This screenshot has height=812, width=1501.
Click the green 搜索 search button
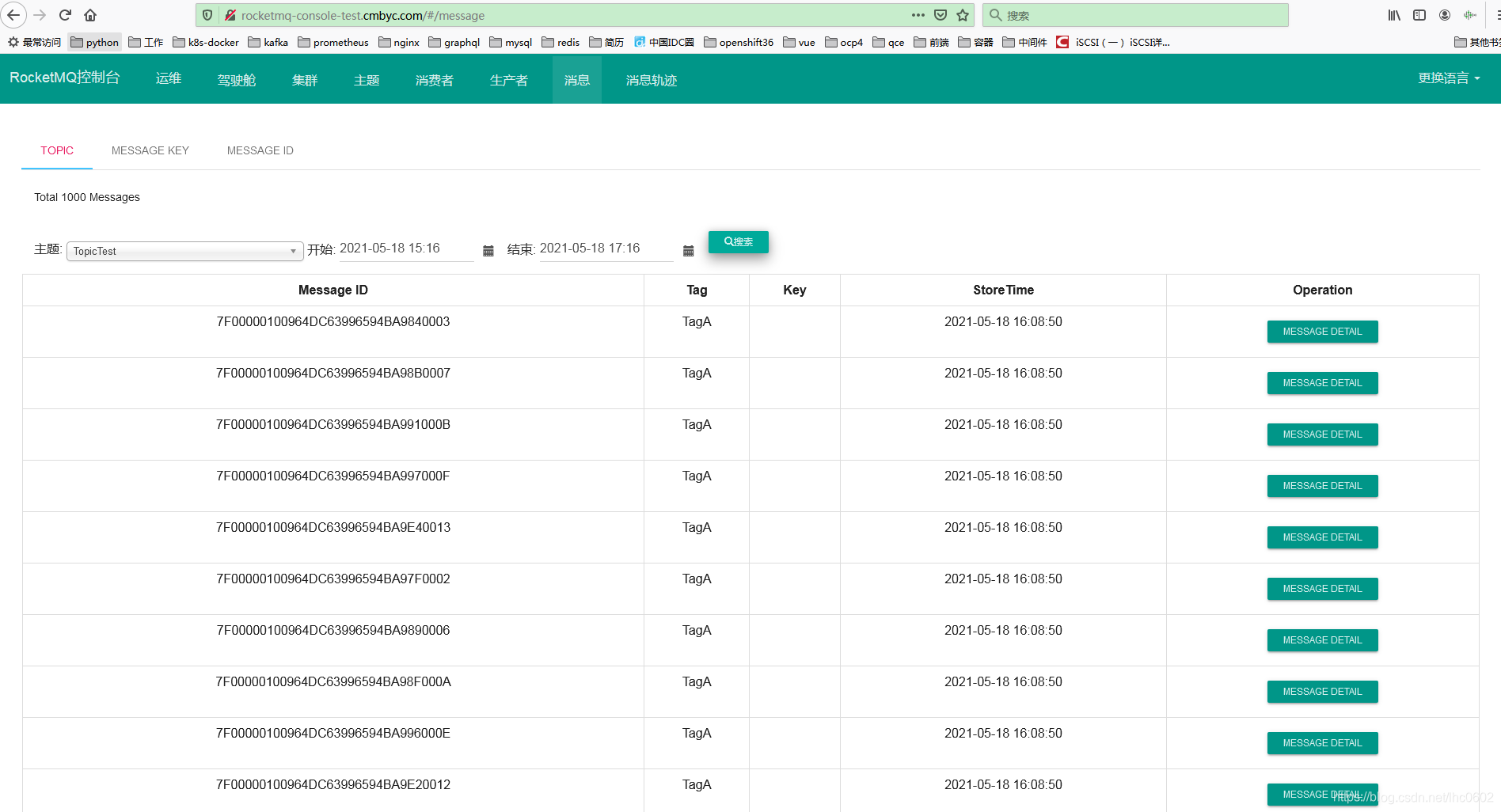(739, 241)
